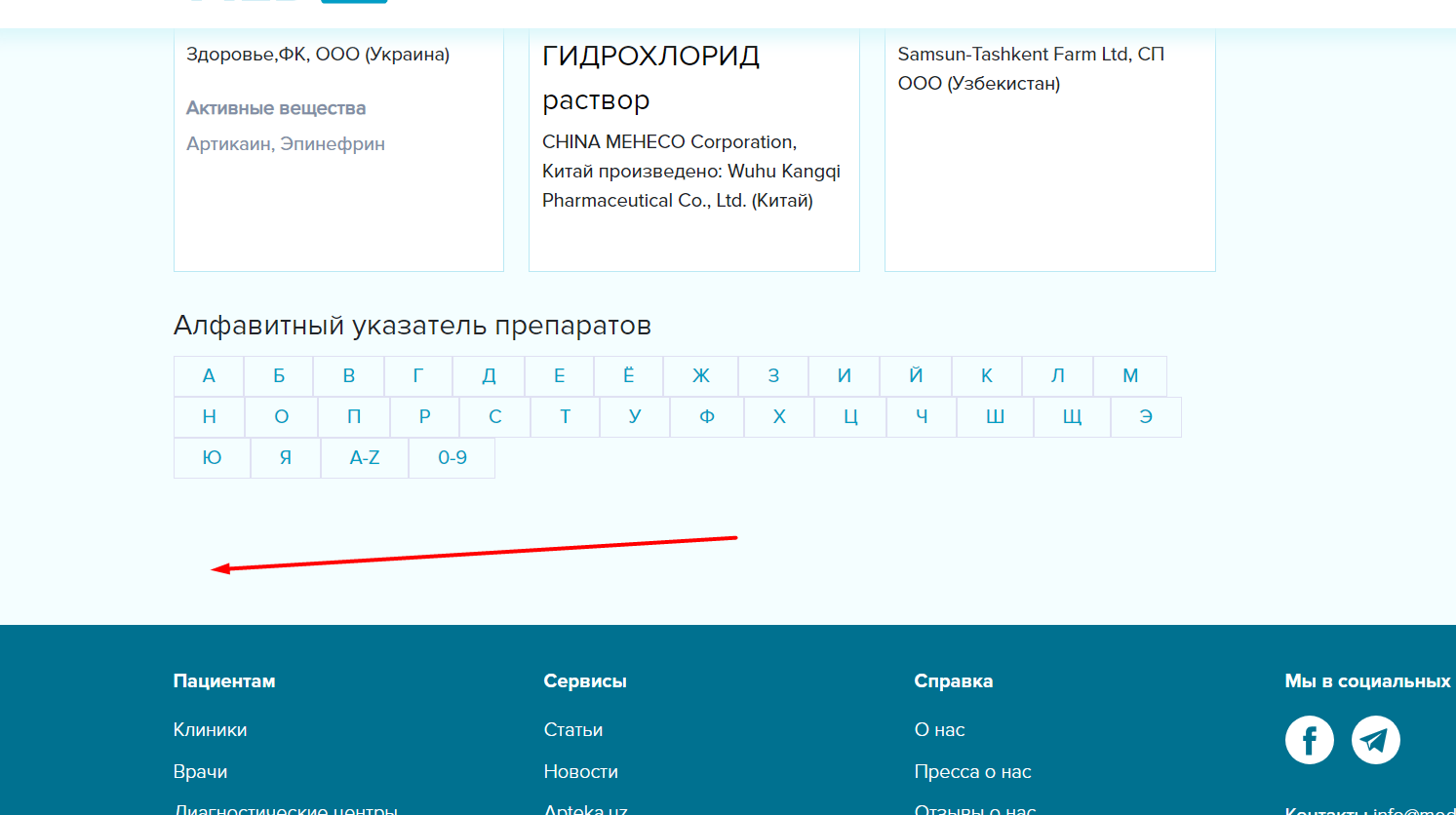Open letter З drug listing

[773, 376]
